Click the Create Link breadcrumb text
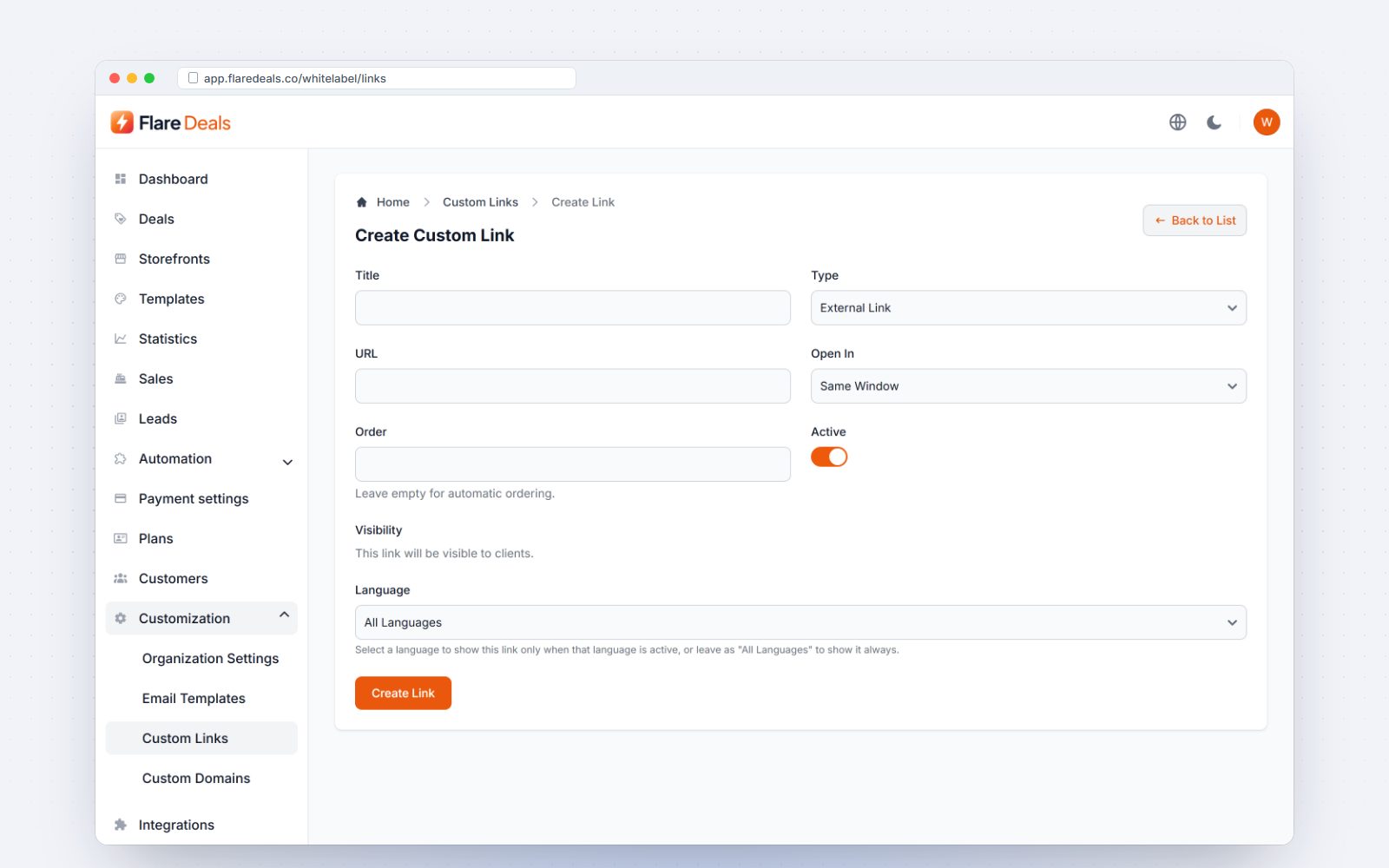 click(x=583, y=202)
